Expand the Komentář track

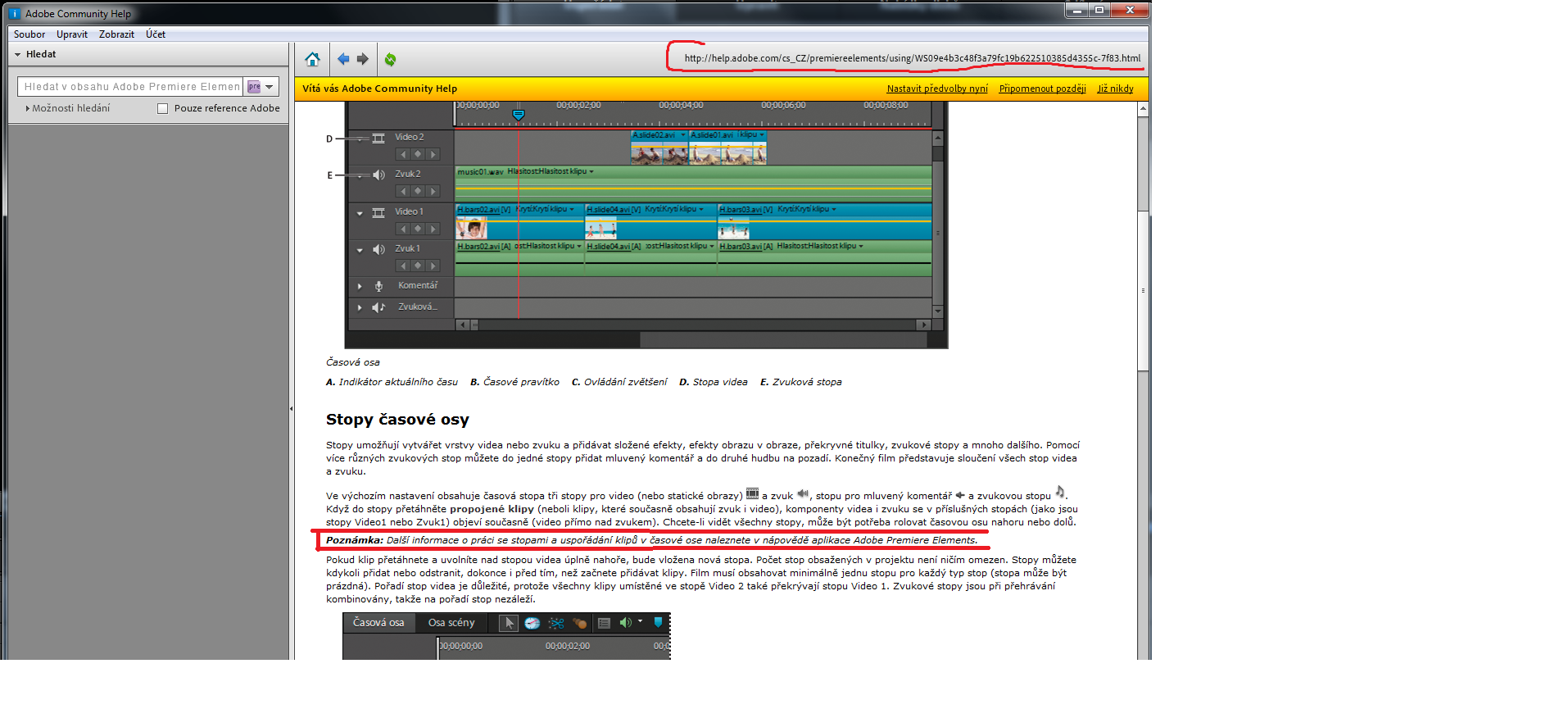(360, 286)
